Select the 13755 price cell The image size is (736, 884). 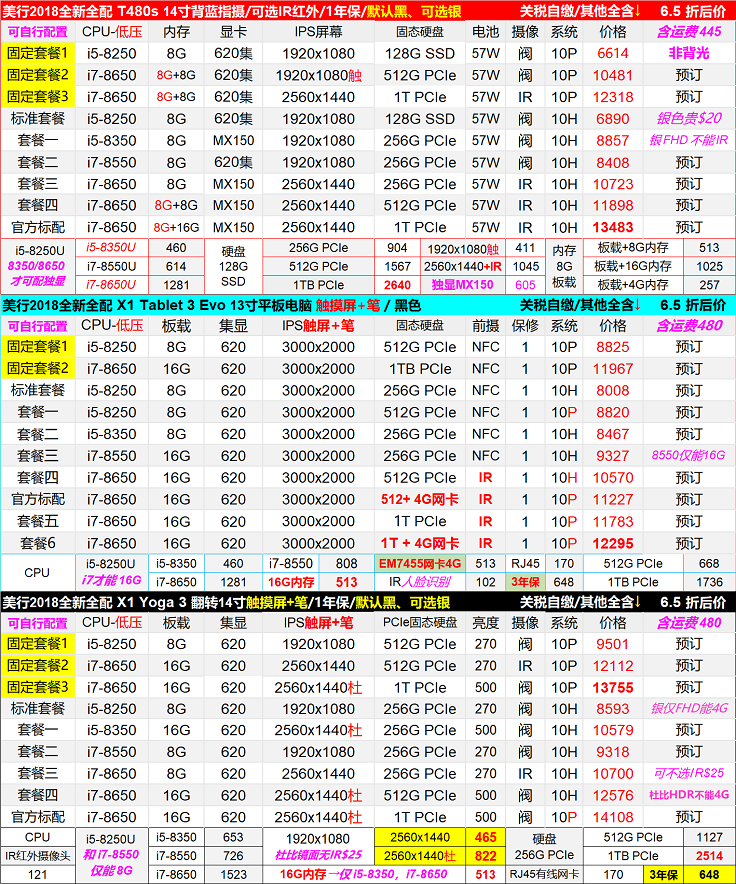[x=613, y=687]
